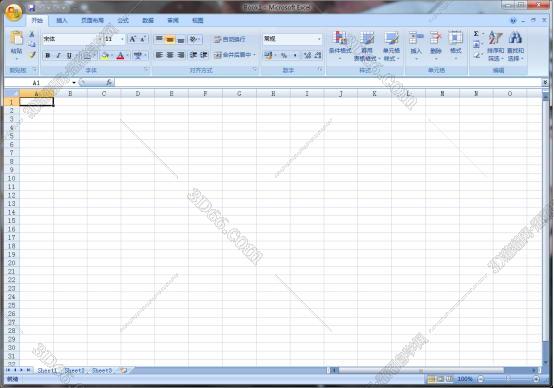Click the fx insert function icon
Screen dimensions: 554x388
click(109, 82)
